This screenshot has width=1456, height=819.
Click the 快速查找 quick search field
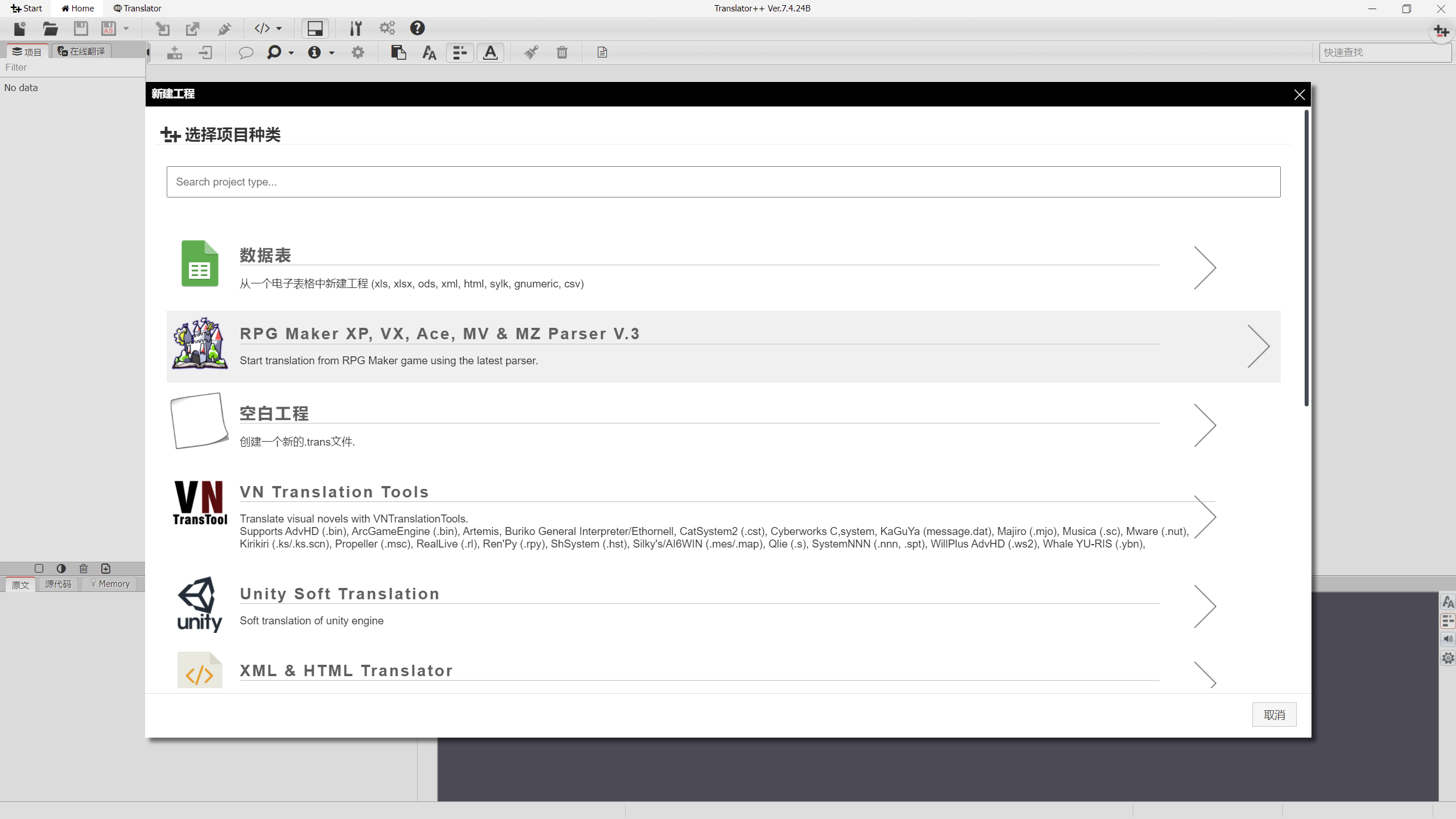[x=1385, y=52]
